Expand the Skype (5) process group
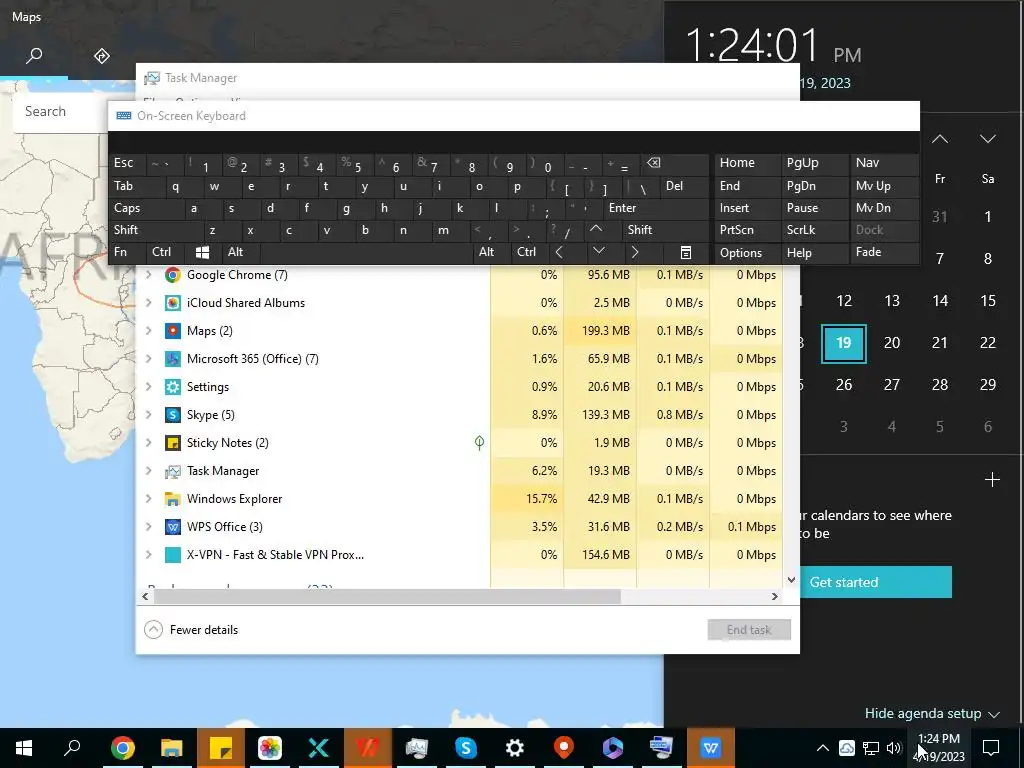The image size is (1024, 768). (149, 415)
